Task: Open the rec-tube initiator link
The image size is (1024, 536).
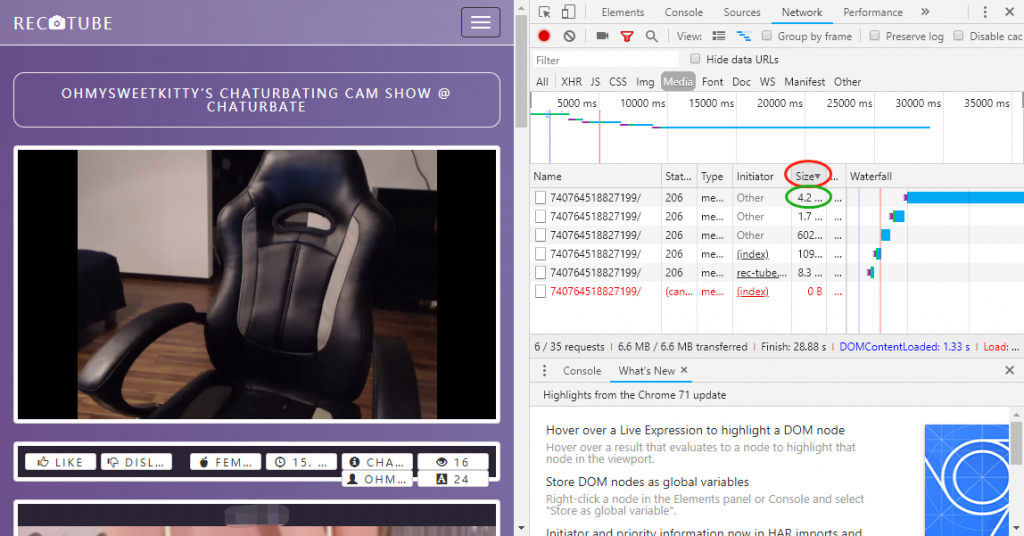Action: pos(761,272)
